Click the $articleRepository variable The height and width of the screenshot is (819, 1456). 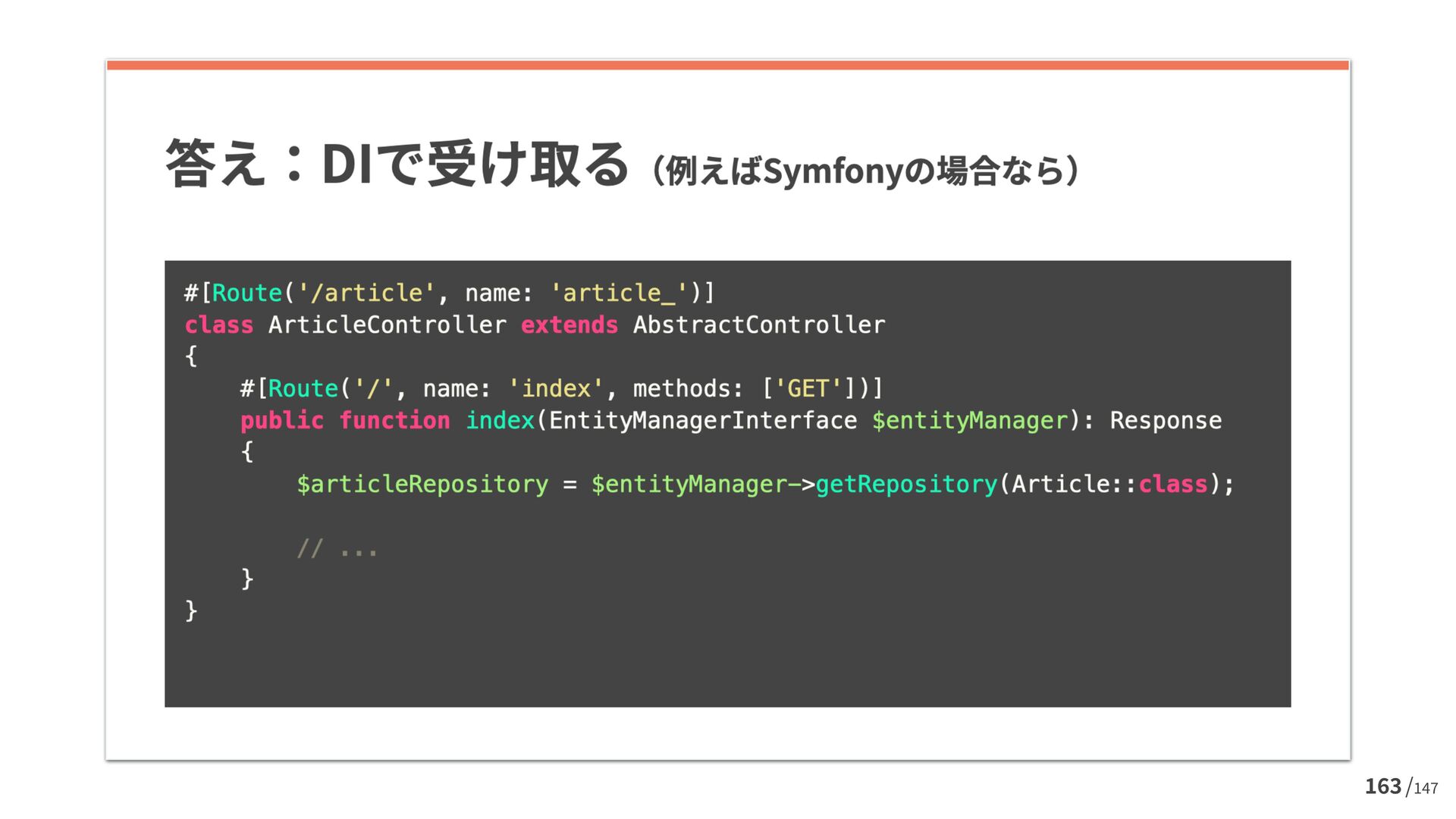422,484
